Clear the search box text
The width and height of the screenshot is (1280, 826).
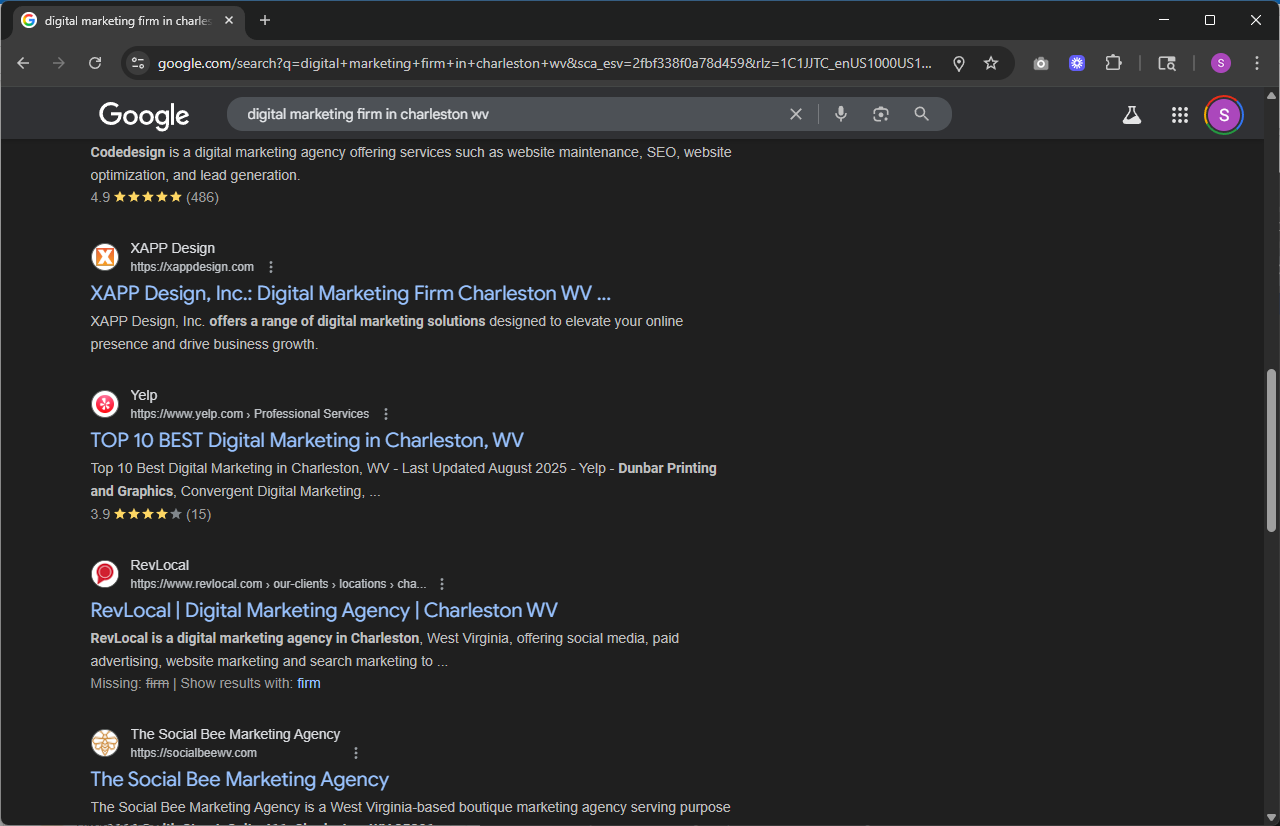click(796, 114)
